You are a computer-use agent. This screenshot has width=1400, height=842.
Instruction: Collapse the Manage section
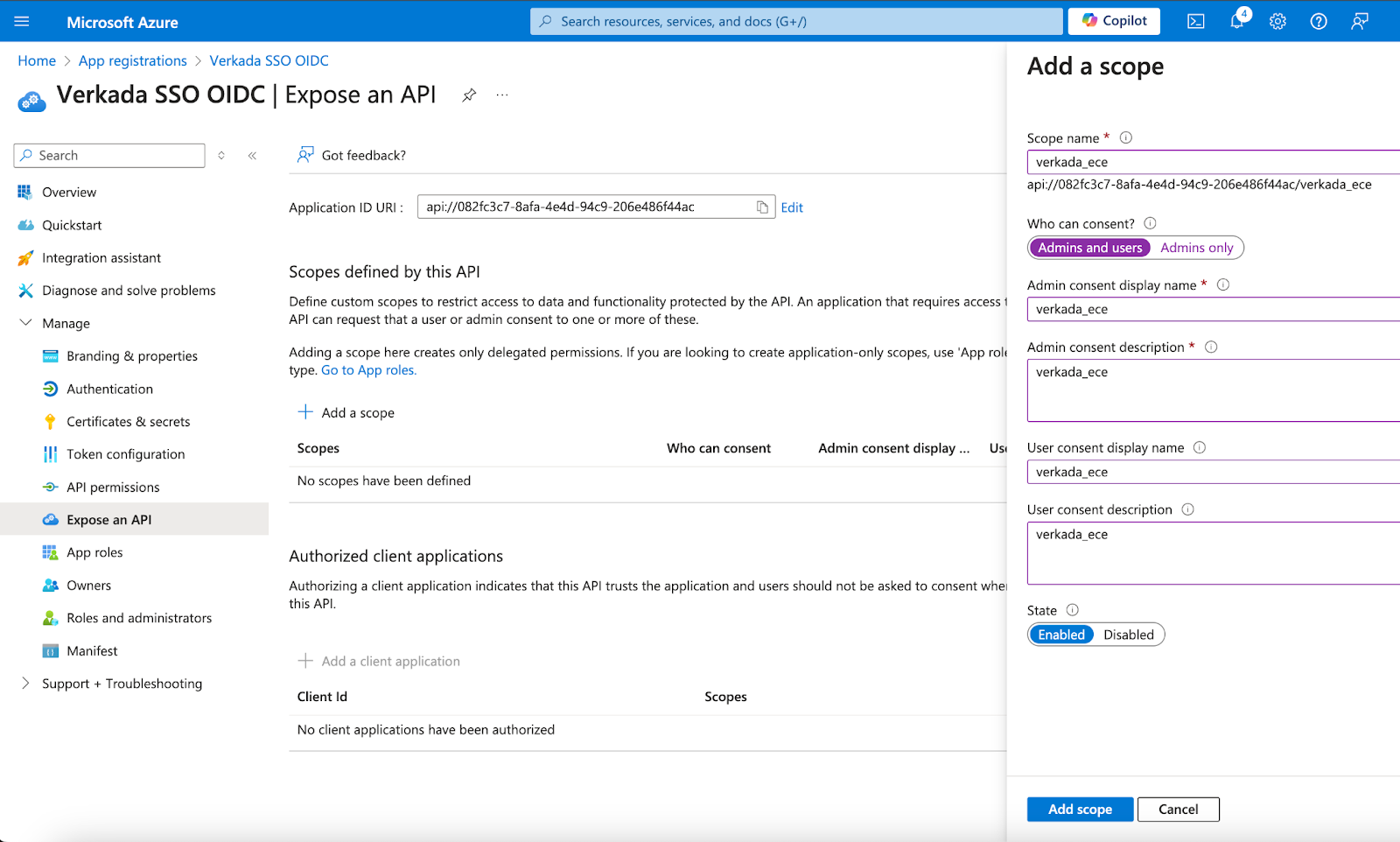point(25,323)
